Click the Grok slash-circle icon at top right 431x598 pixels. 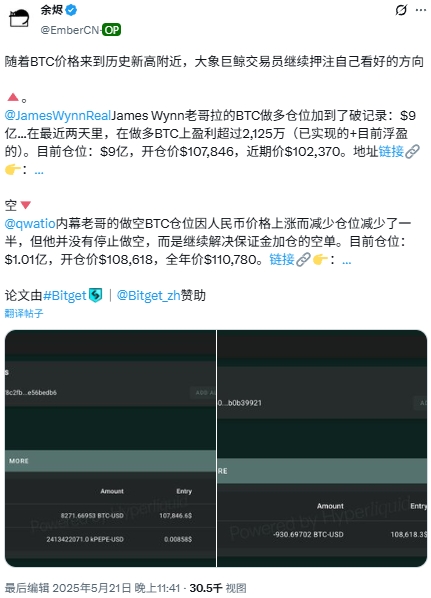401,10
